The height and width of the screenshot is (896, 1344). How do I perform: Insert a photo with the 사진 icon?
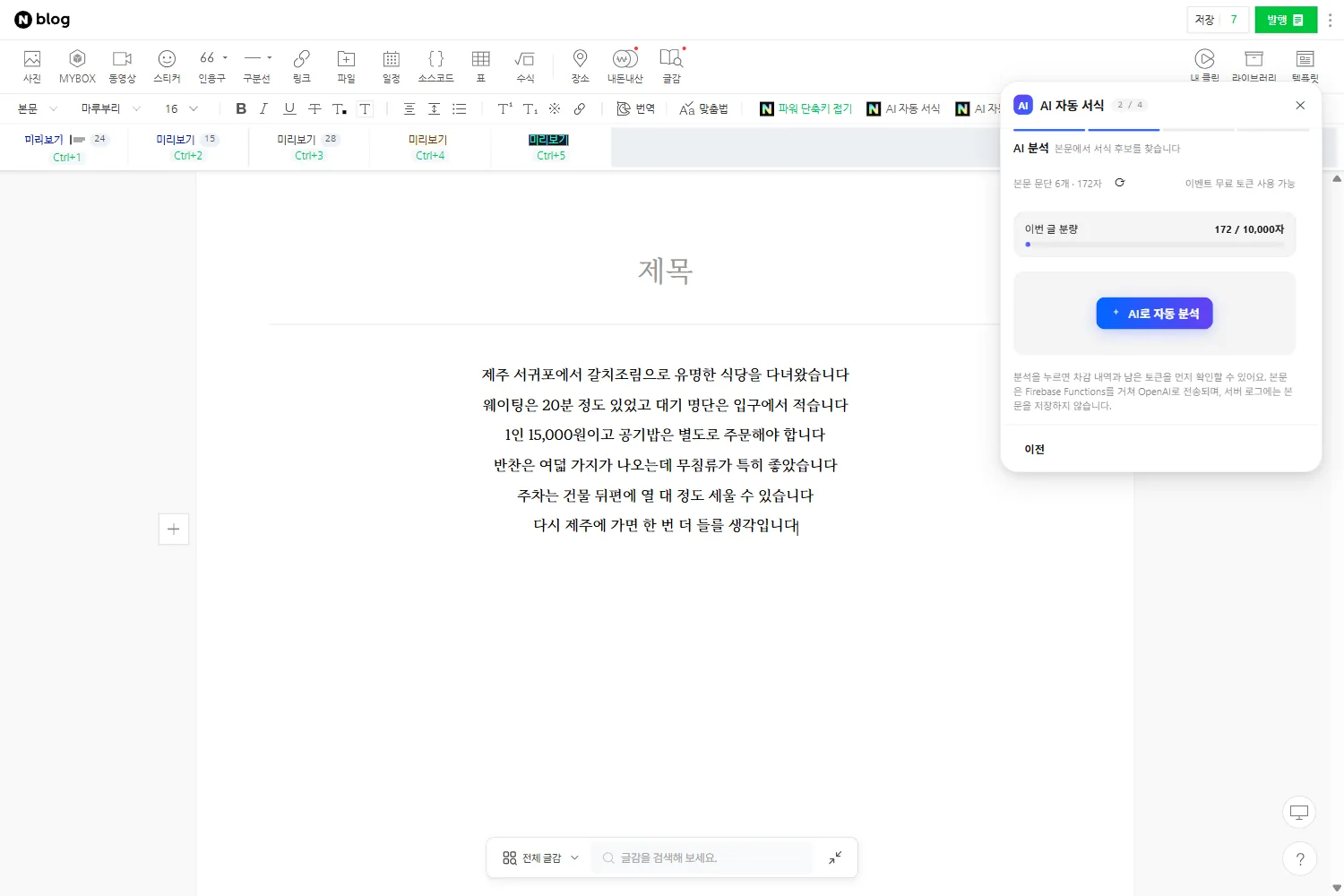(x=32, y=66)
